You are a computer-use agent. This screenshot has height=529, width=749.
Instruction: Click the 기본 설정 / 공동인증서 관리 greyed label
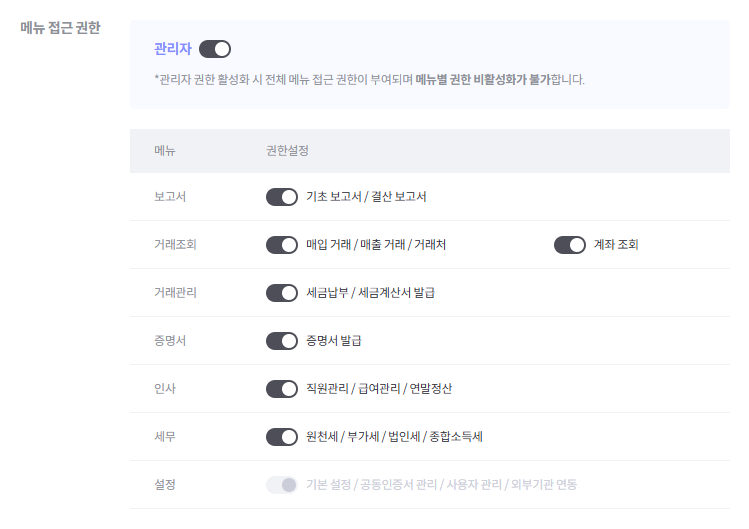click(372, 485)
